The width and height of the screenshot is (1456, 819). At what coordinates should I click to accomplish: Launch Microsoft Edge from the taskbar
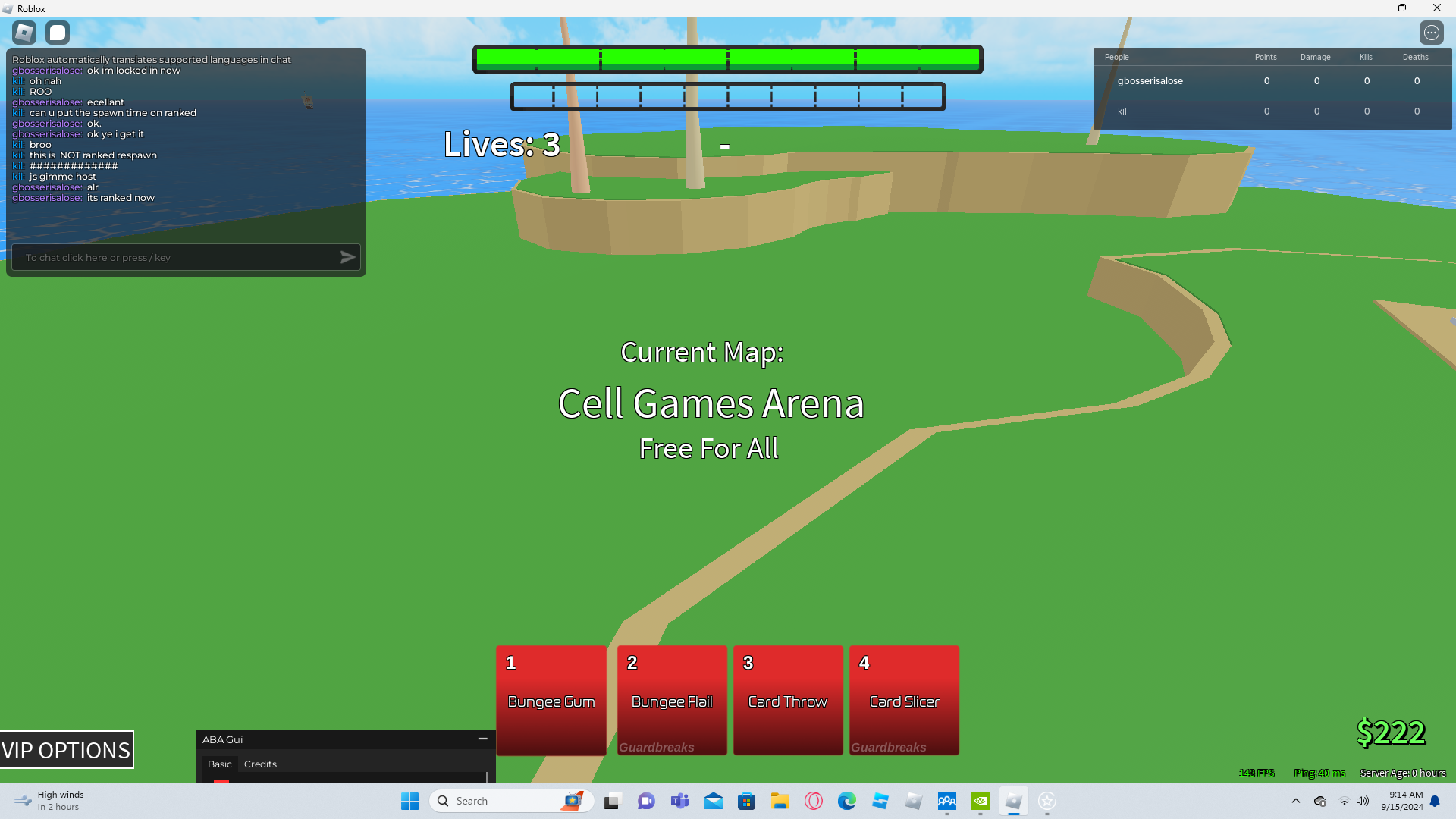847,801
